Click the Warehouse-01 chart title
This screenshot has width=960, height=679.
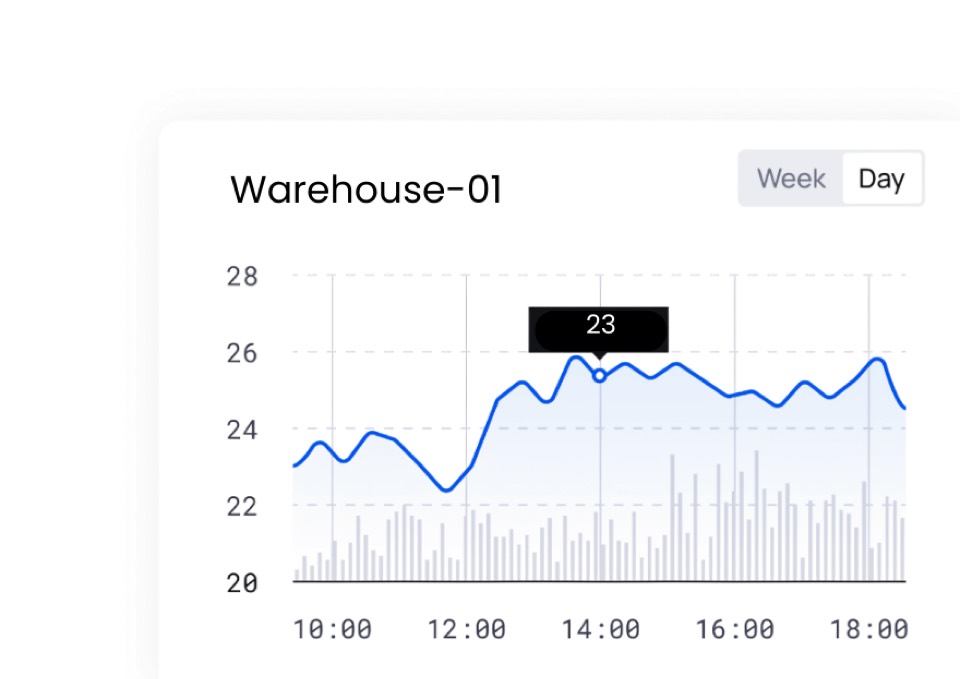[x=366, y=189]
